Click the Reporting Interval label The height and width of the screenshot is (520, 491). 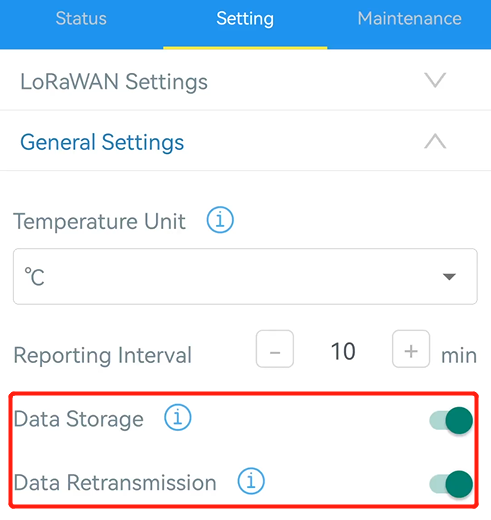click(103, 355)
